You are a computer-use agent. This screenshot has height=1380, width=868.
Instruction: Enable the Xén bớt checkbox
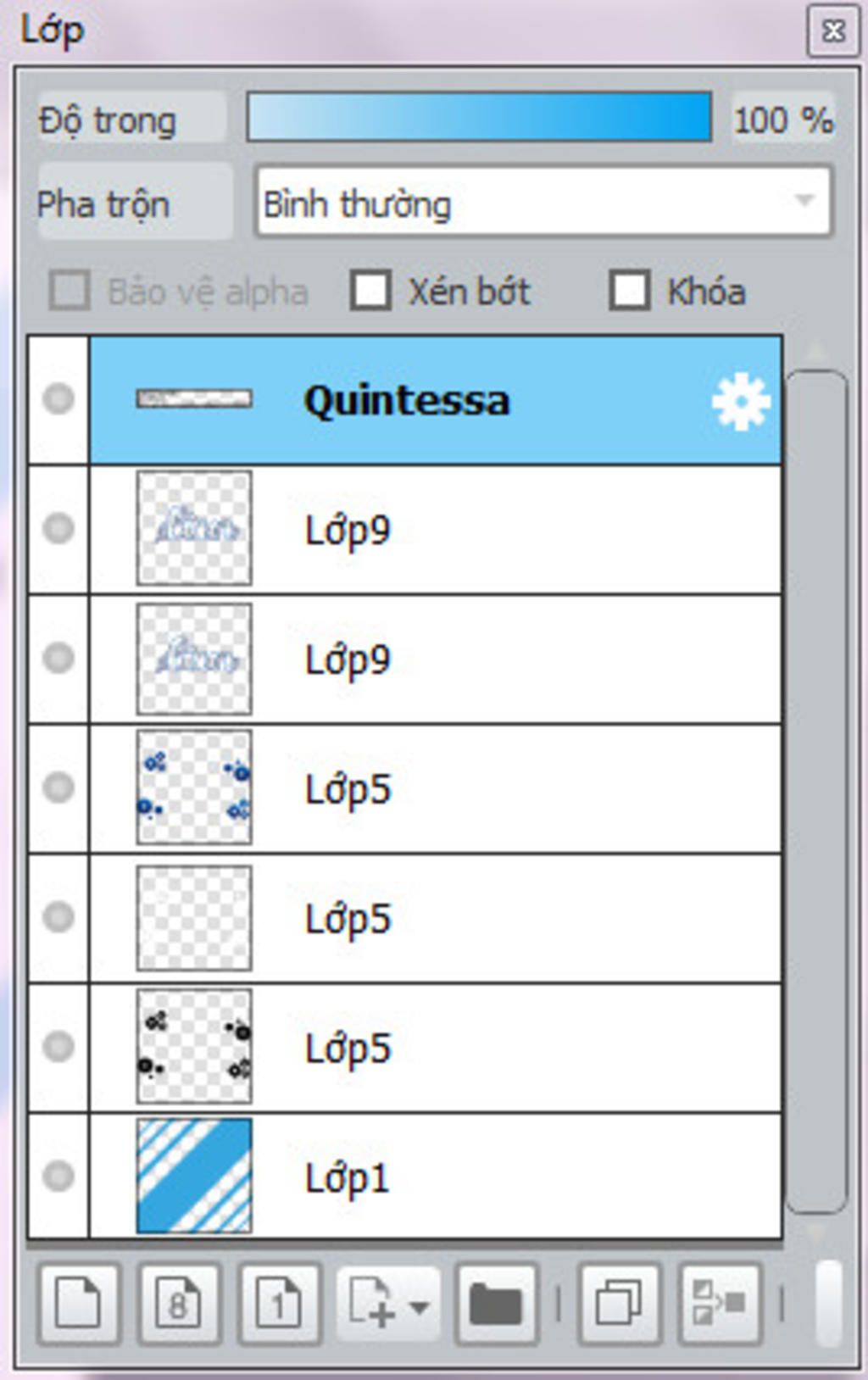tap(370, 291)
